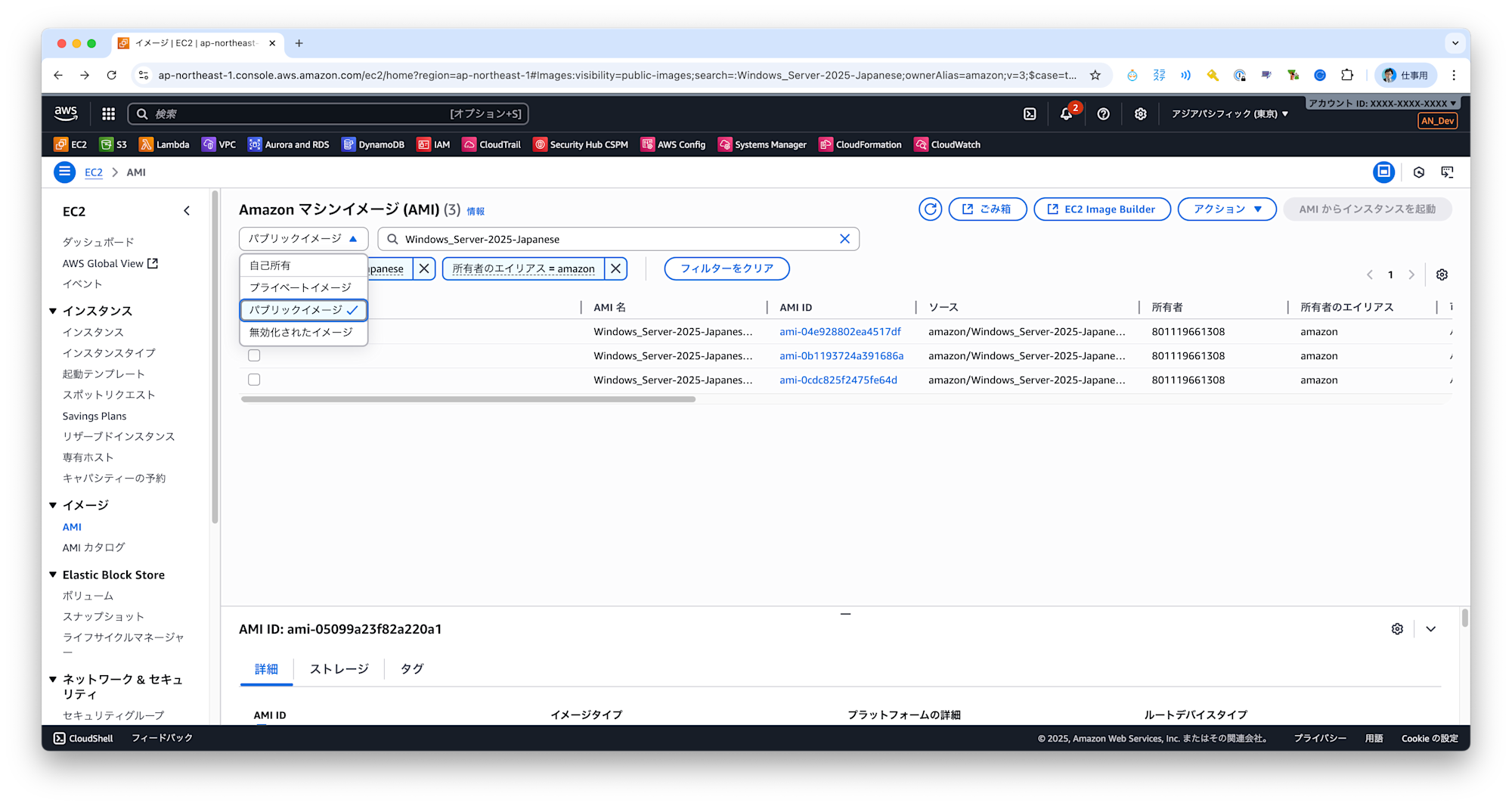Screen dimensions: 1512x806
Task: Open the Systems Manager shortcut
Action: (x=762, y=144)
